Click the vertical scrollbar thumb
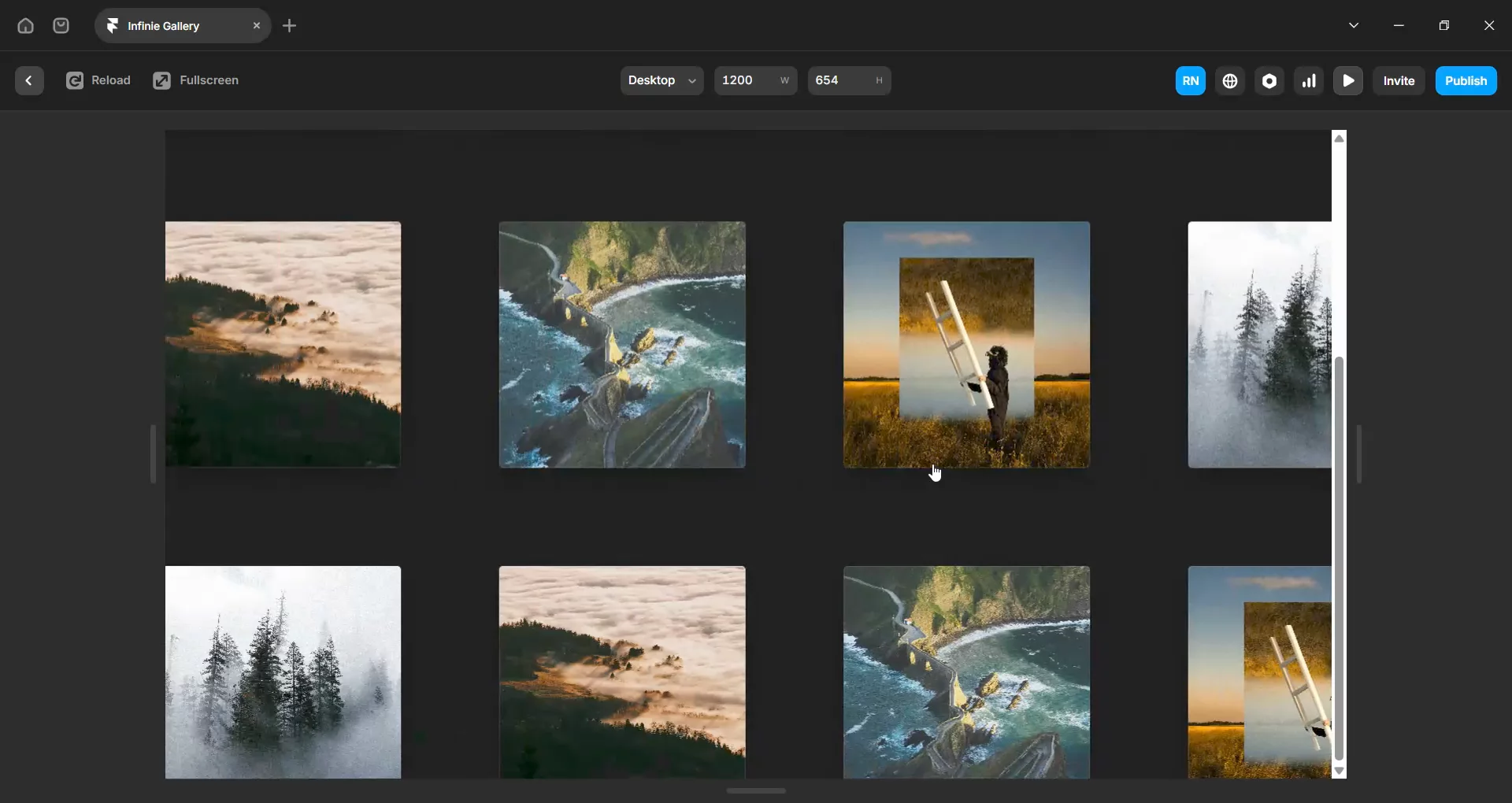Screen dimensions: 1512x803 (x=1340, y=559)
